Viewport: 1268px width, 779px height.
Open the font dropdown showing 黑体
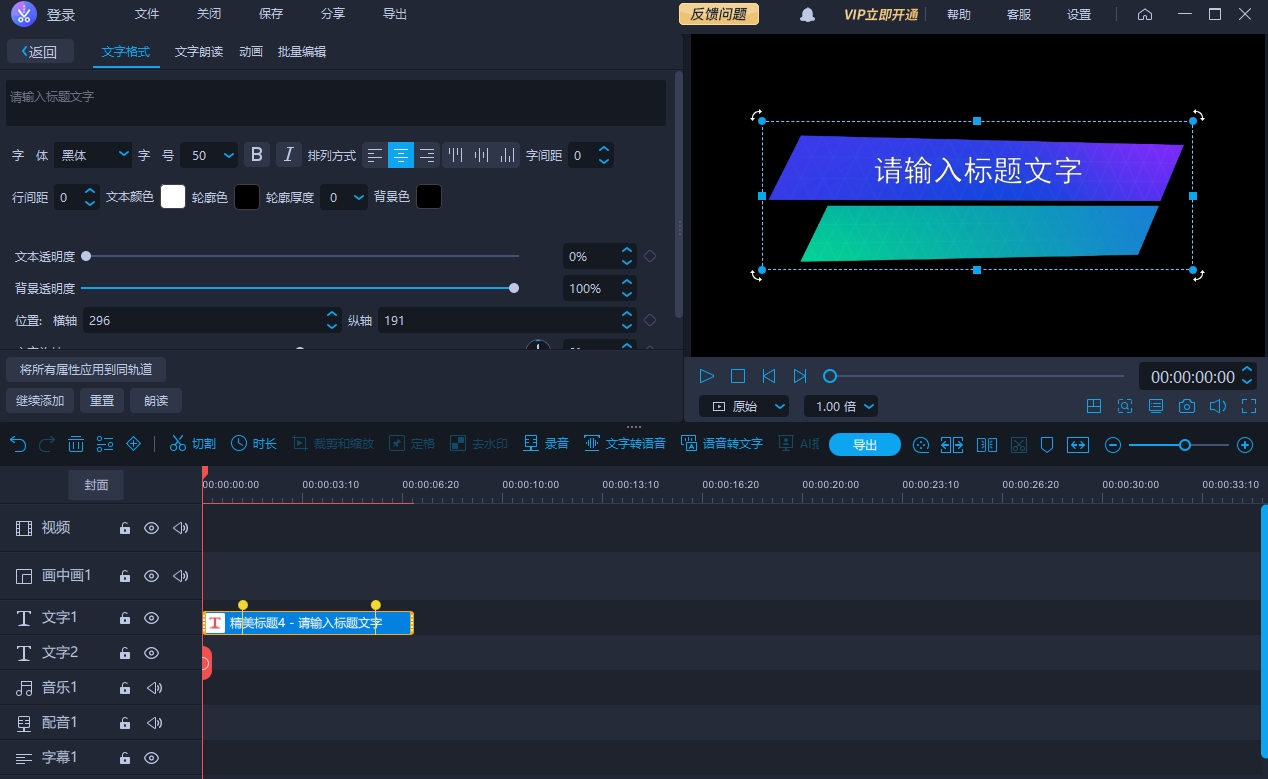(x=94, y=155)
